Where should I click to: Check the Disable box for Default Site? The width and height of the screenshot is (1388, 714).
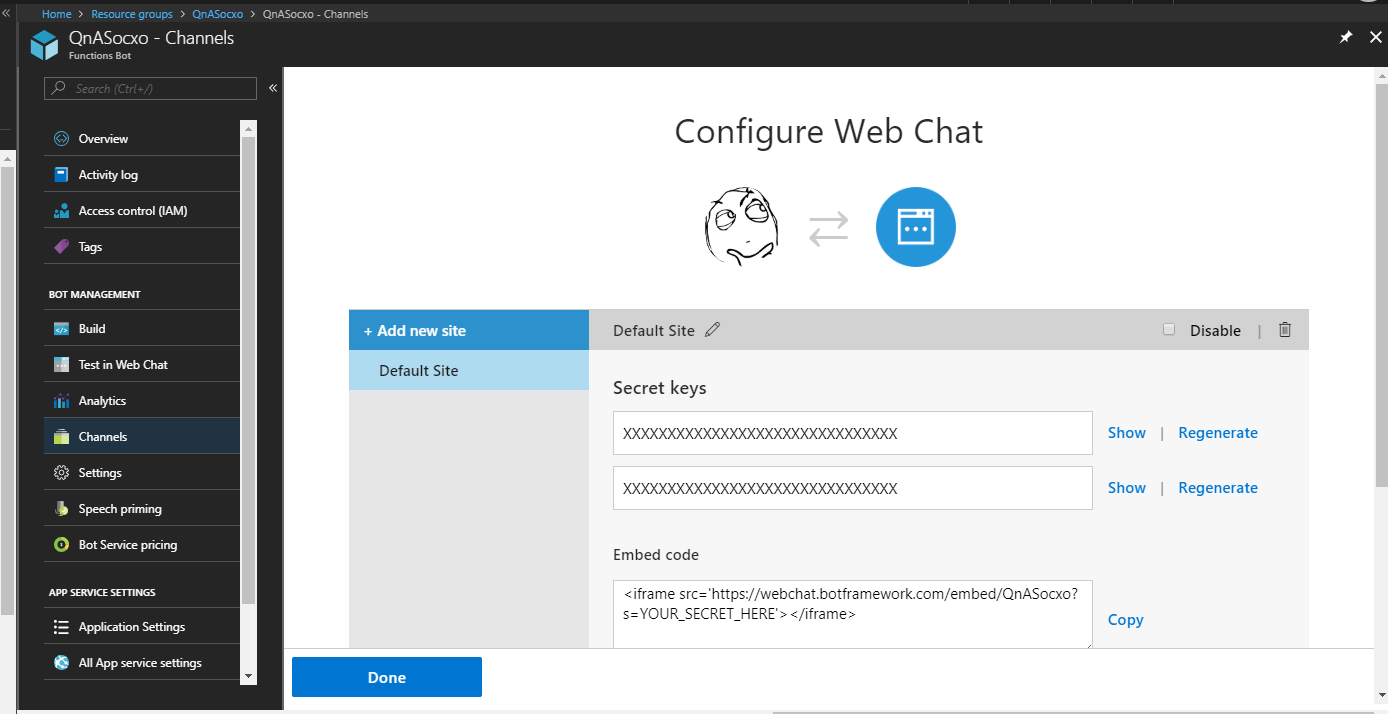pyautogui.click(x=1169, y=329)
